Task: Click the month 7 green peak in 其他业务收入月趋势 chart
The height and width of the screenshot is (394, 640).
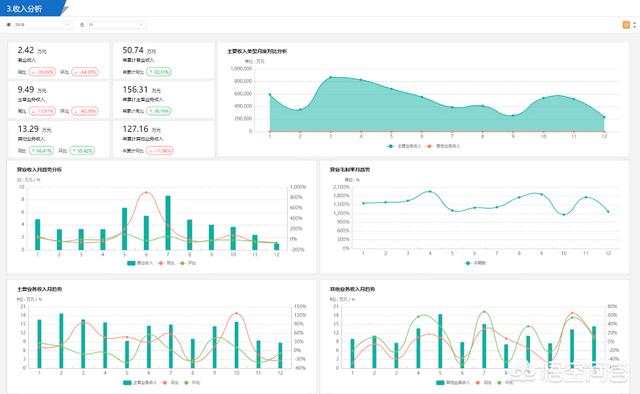Action: coord(484,312)
